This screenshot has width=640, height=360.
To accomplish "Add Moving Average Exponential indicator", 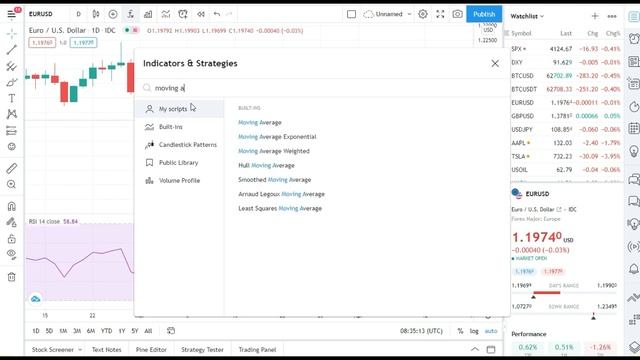I will [277, 137].
